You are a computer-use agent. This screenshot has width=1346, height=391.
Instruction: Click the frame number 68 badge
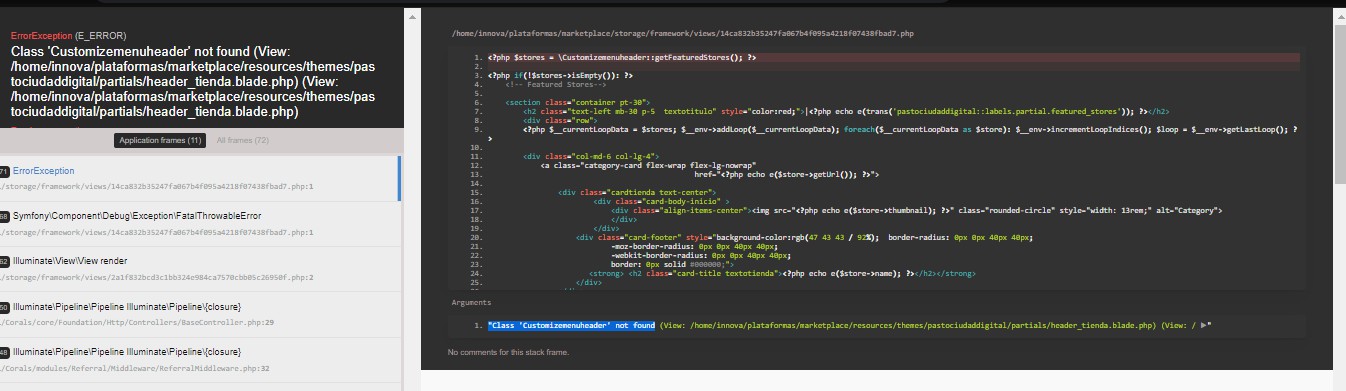[x=4, y=216]
